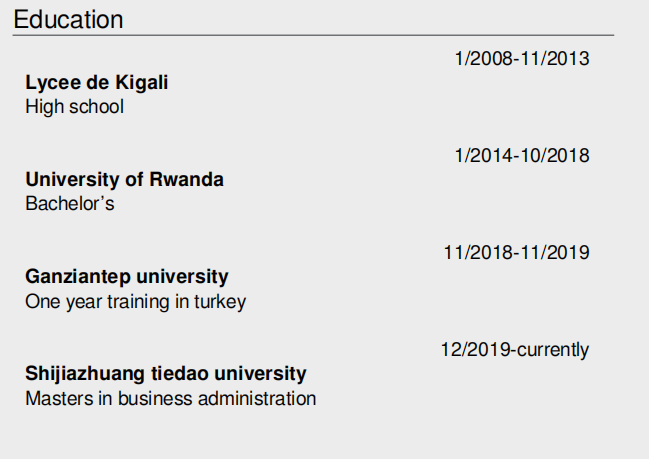649x459 pixels.
Task: Click the word "Shijiazhuang"
Action: 83,374
